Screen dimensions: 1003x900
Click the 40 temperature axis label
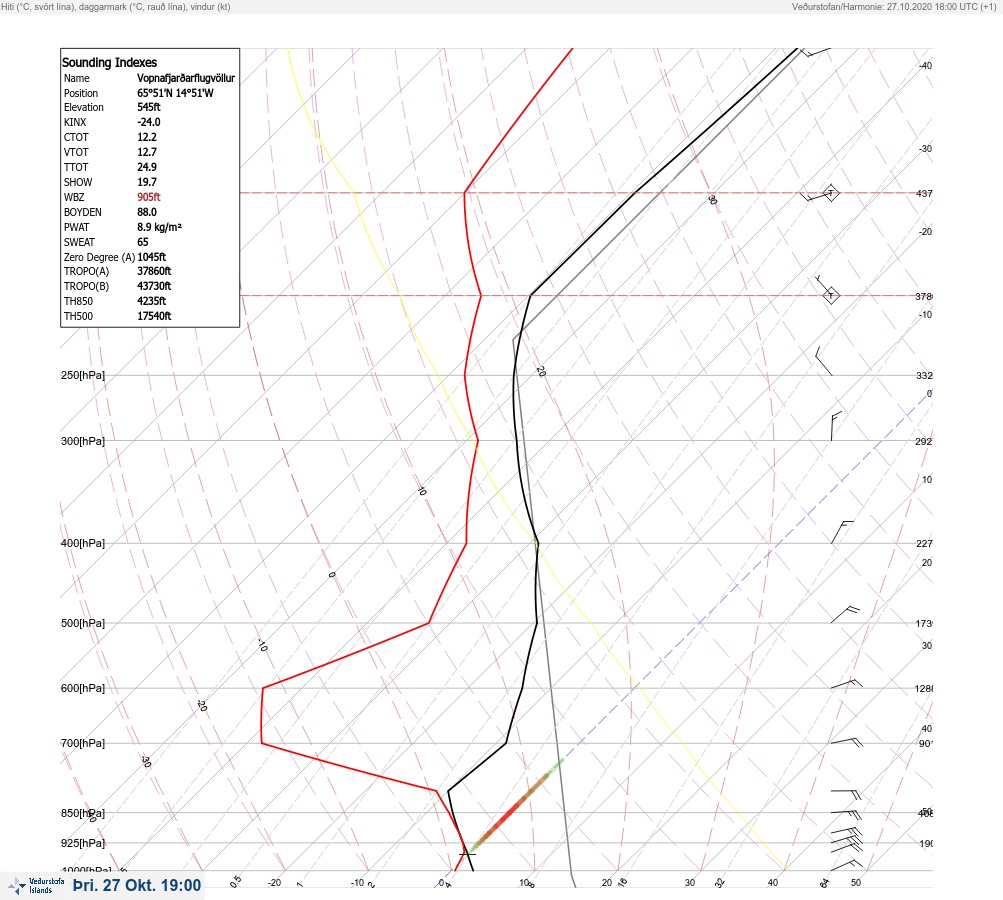773,883
